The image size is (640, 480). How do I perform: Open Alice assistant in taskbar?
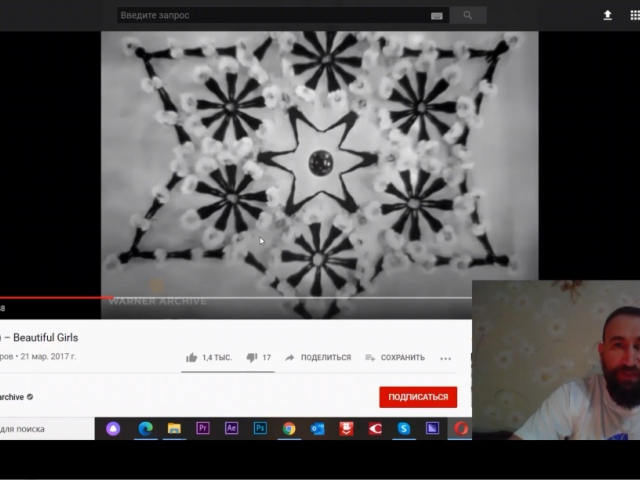[x=113, y=429]
